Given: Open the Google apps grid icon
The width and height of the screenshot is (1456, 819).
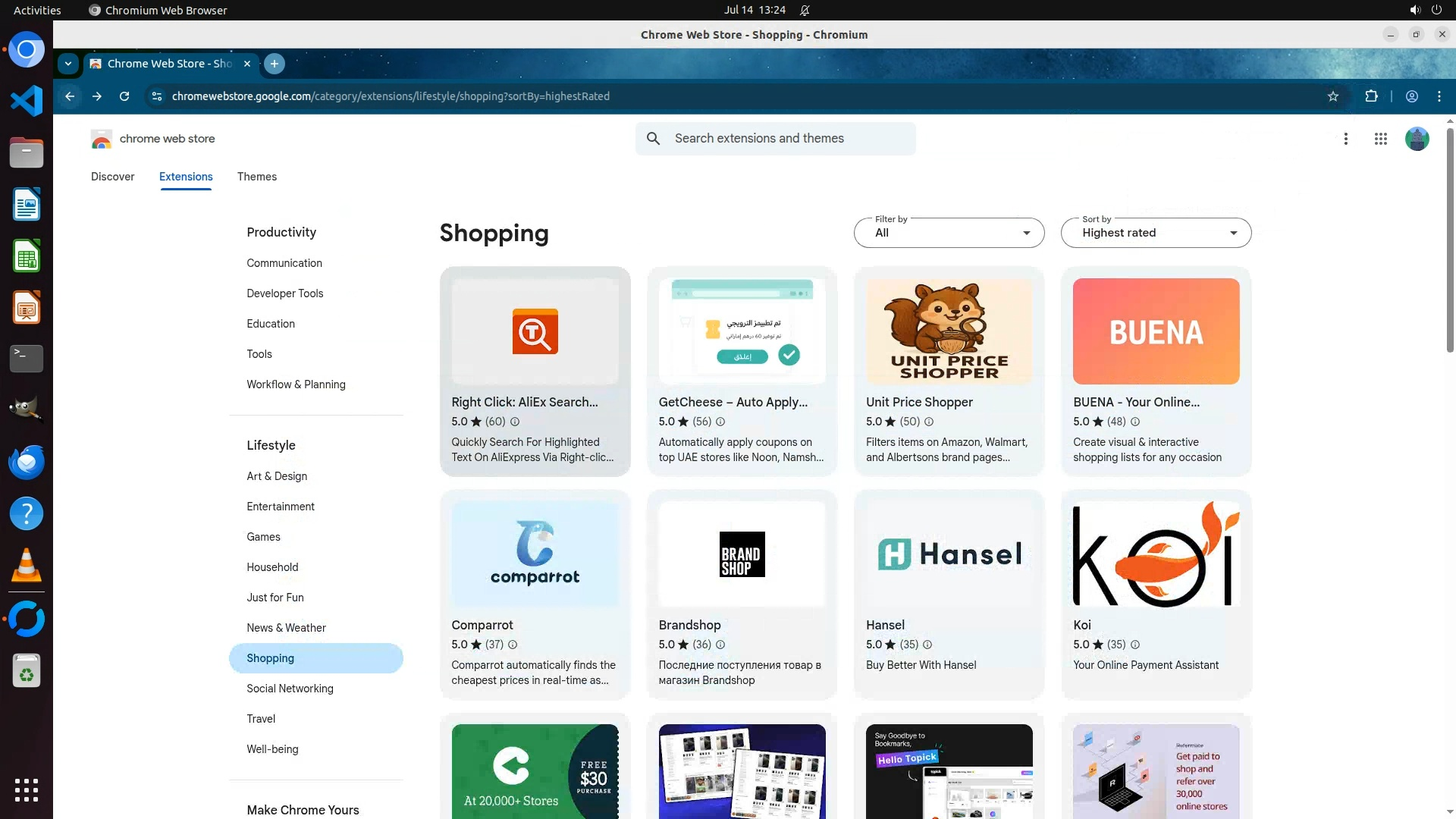Looking at the screenshot, I should (x=1381, y=139).
